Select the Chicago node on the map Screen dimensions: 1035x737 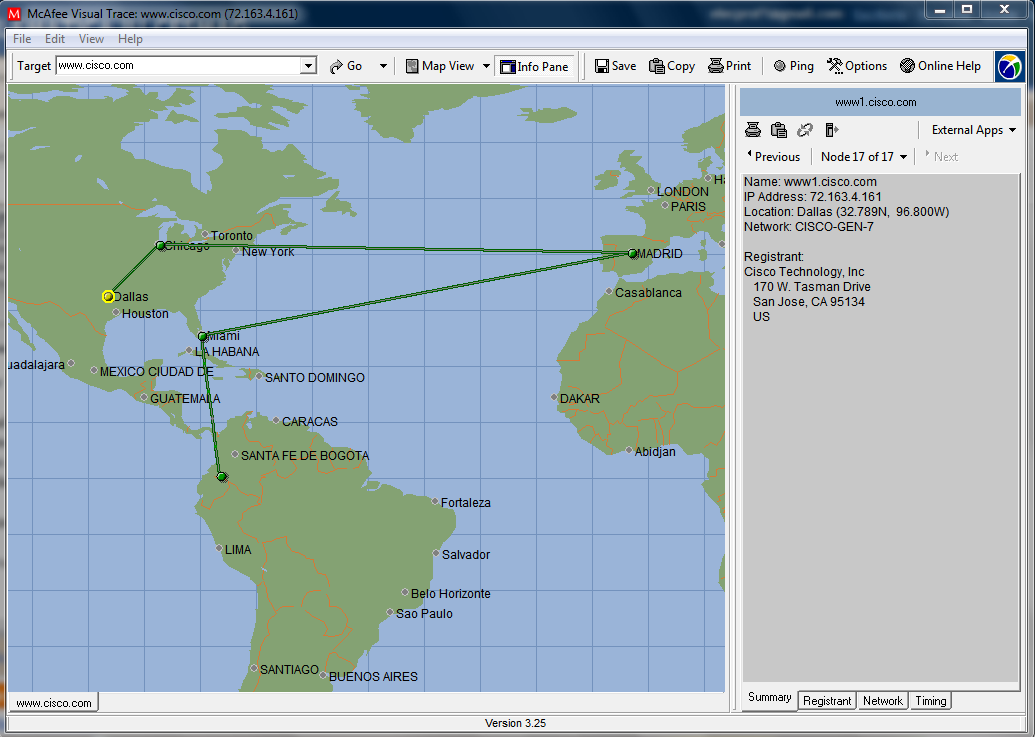coord(160,245)
